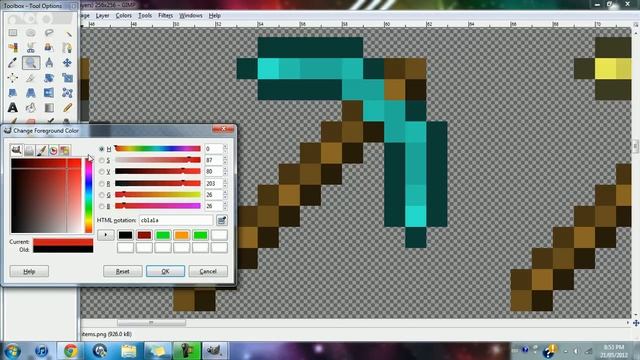Select the Pencil tool

pyautogui.click(x=67, y=108)
